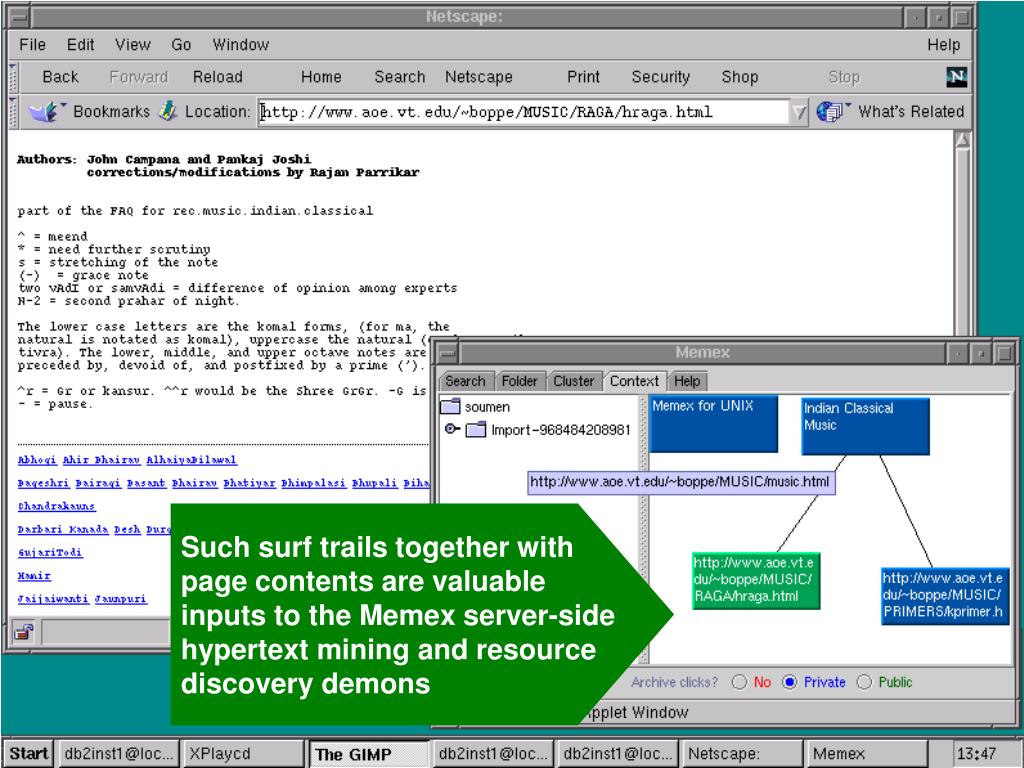Screen dimensions: 1024x768
Task: Click the green RAGA/hraga.html node
Action: (x=756, y=580)
